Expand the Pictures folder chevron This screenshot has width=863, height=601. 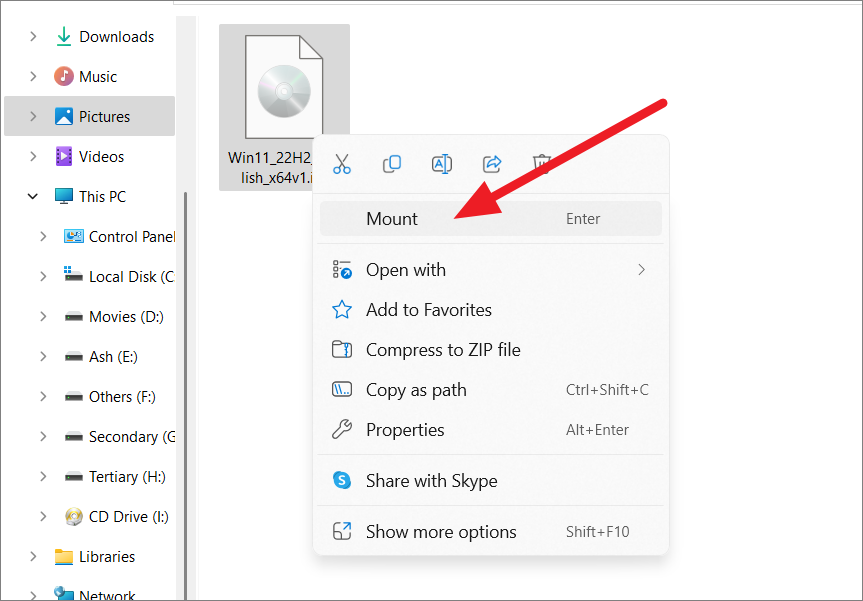(33, 116)
